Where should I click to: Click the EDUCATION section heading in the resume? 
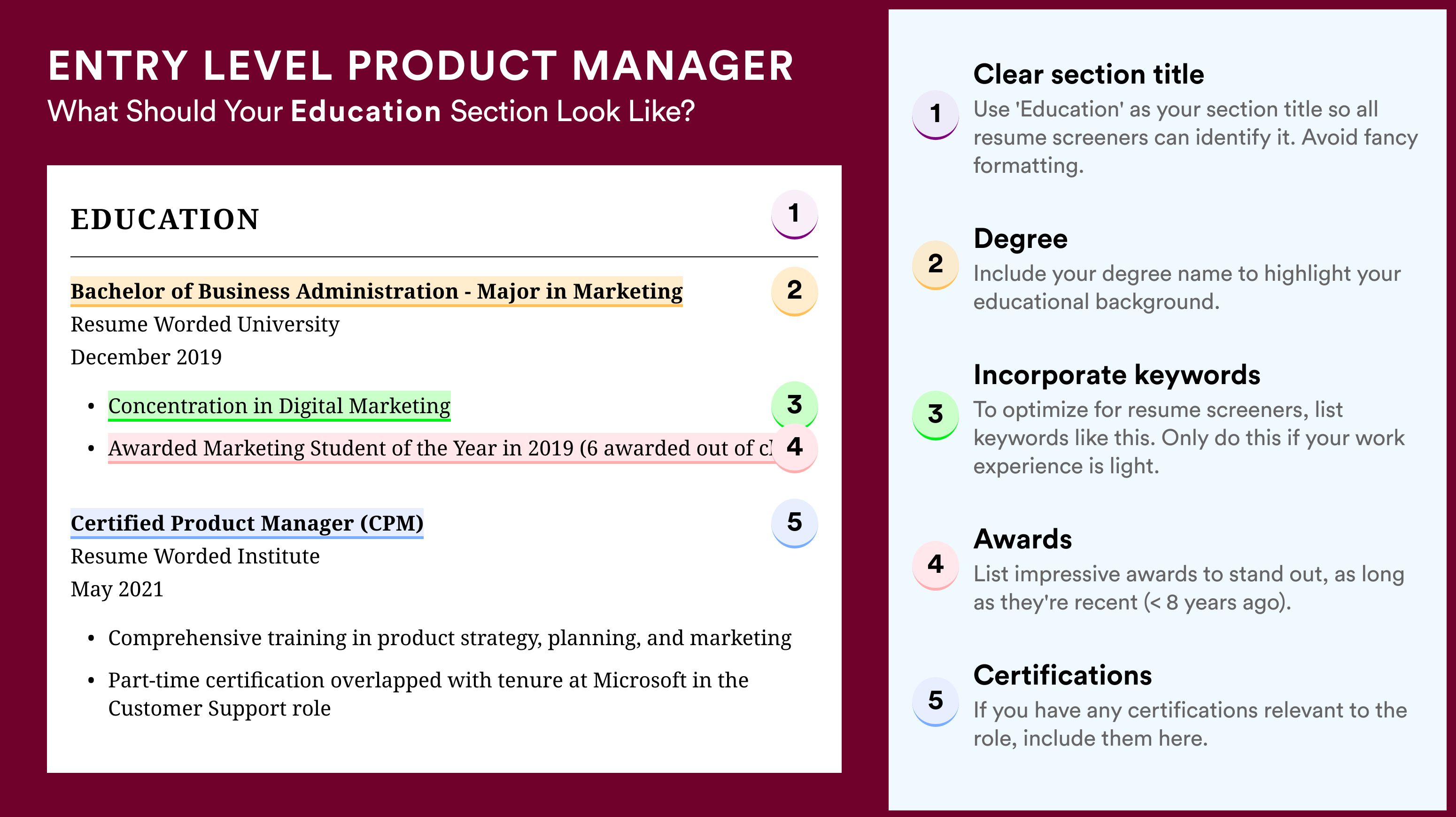coord(164,219)
